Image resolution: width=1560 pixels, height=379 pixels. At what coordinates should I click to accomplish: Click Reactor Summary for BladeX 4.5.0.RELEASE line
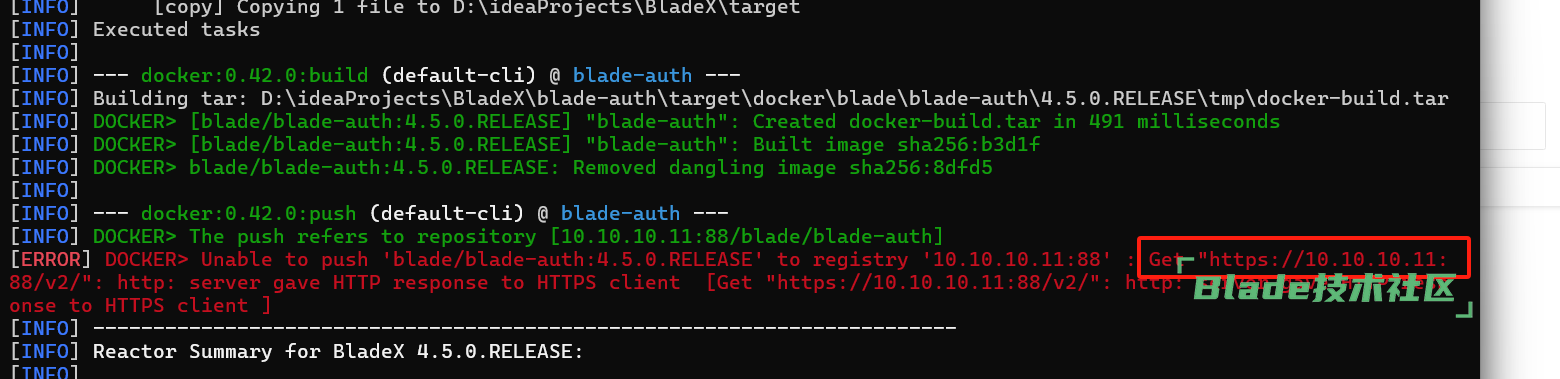[337, 352]
